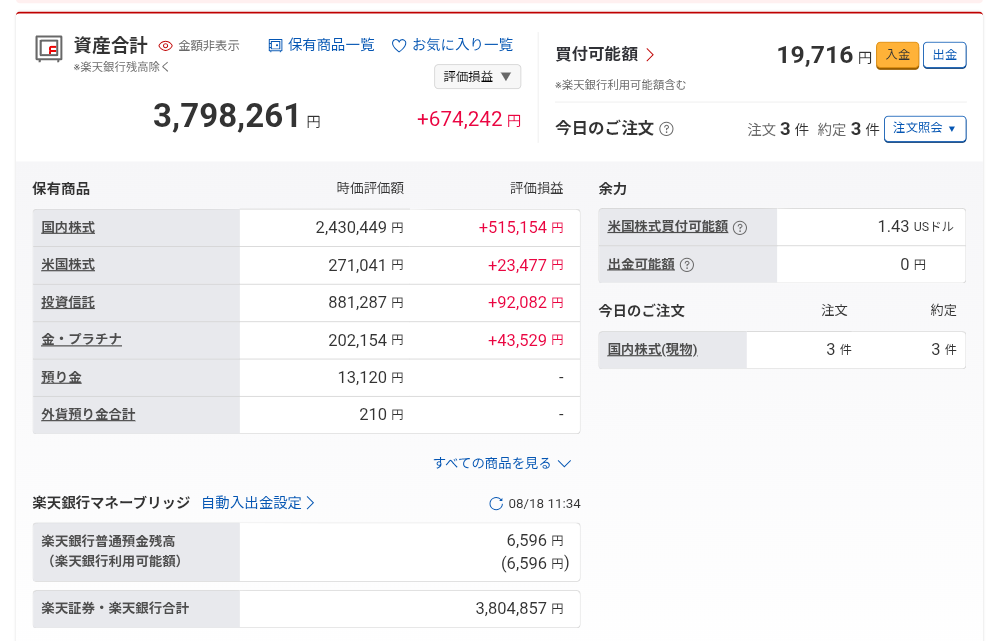
Task: Open the 注文照会 dropdown button
Action: coord(925,129)
